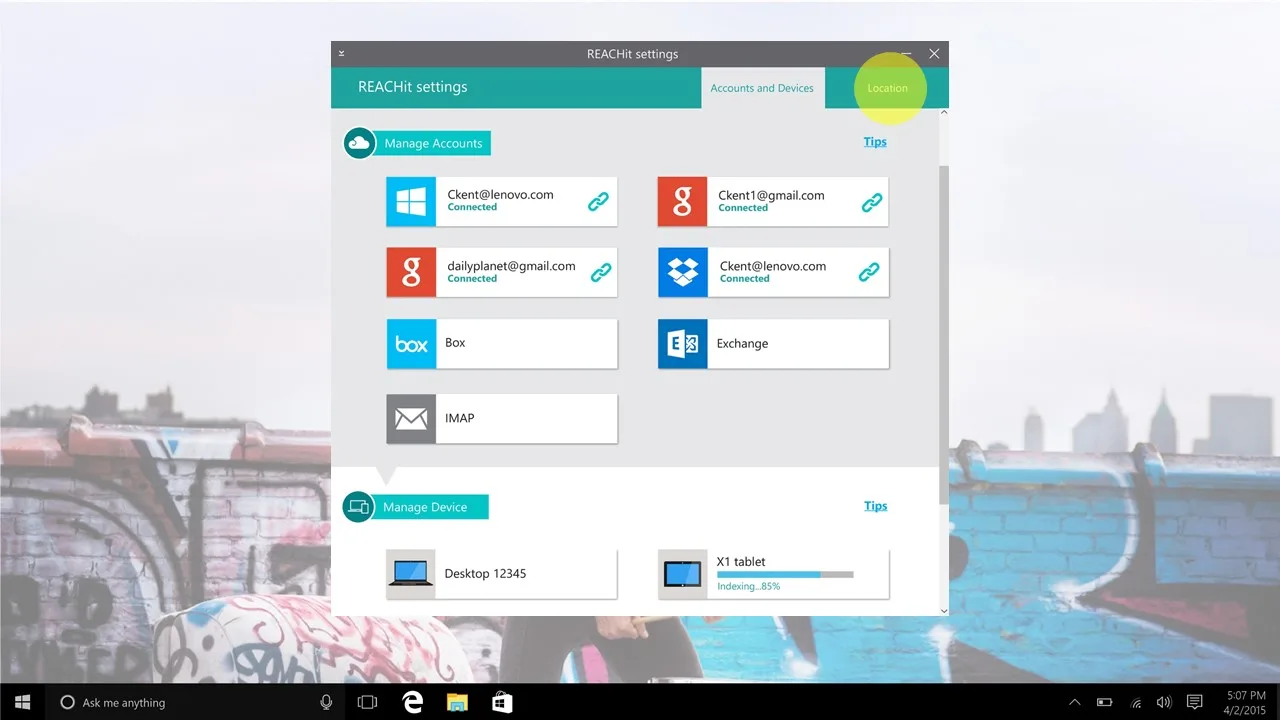
Task: Click the Exchange logo icon
Action: (682, 344)
